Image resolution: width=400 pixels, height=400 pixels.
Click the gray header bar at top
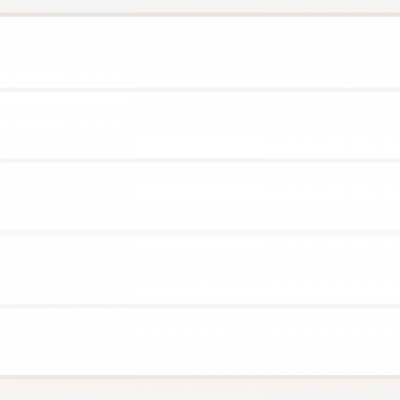pyautogui.click(x=200, y=6)
